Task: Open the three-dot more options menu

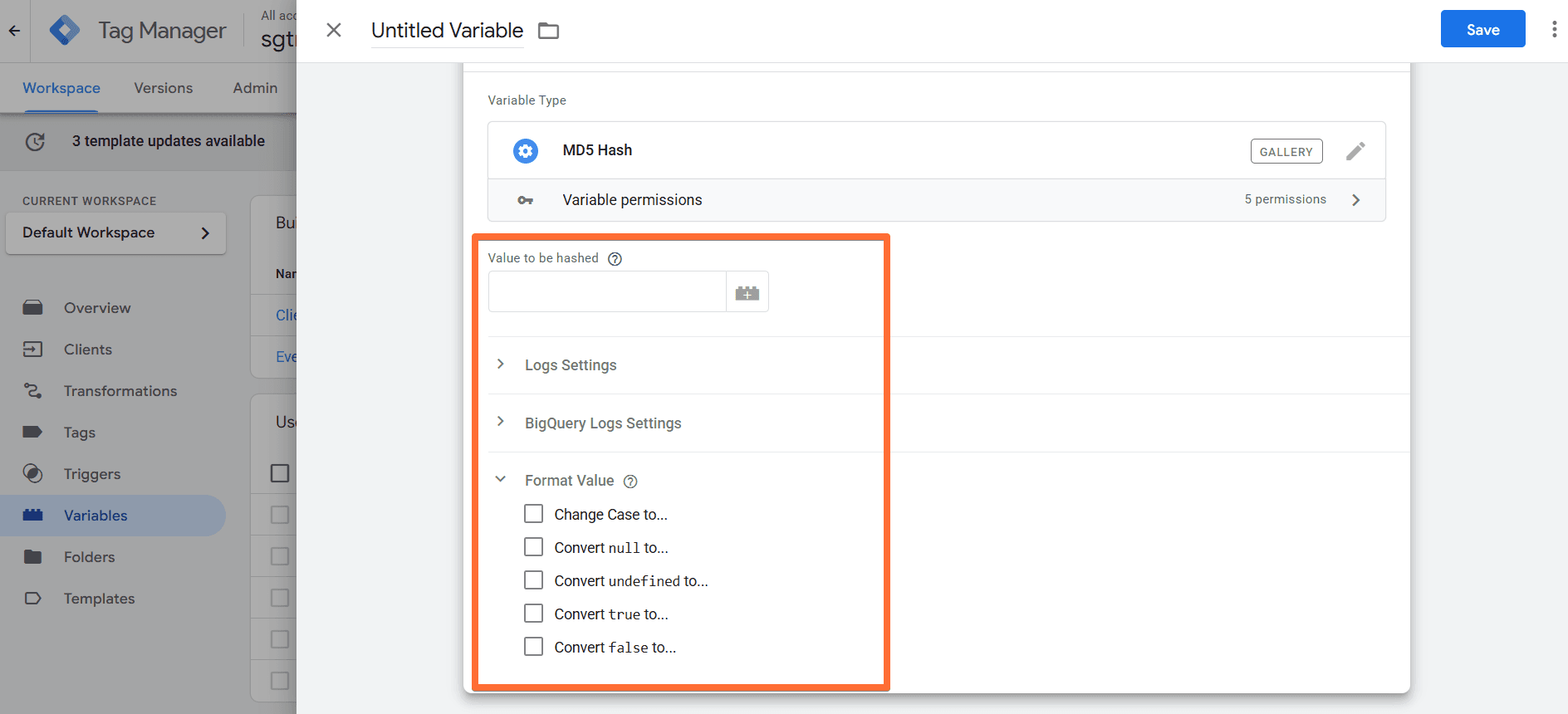Action: [1554, 30]
